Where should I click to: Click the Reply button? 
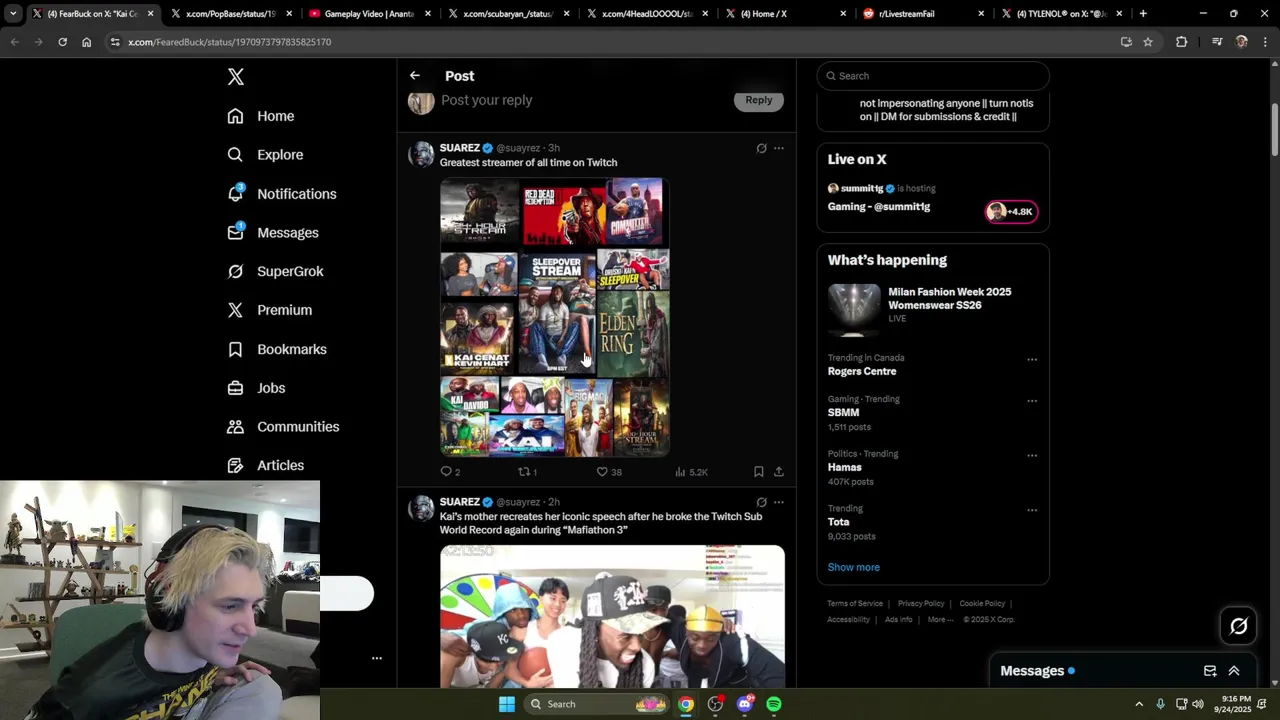tap(759, 100)
